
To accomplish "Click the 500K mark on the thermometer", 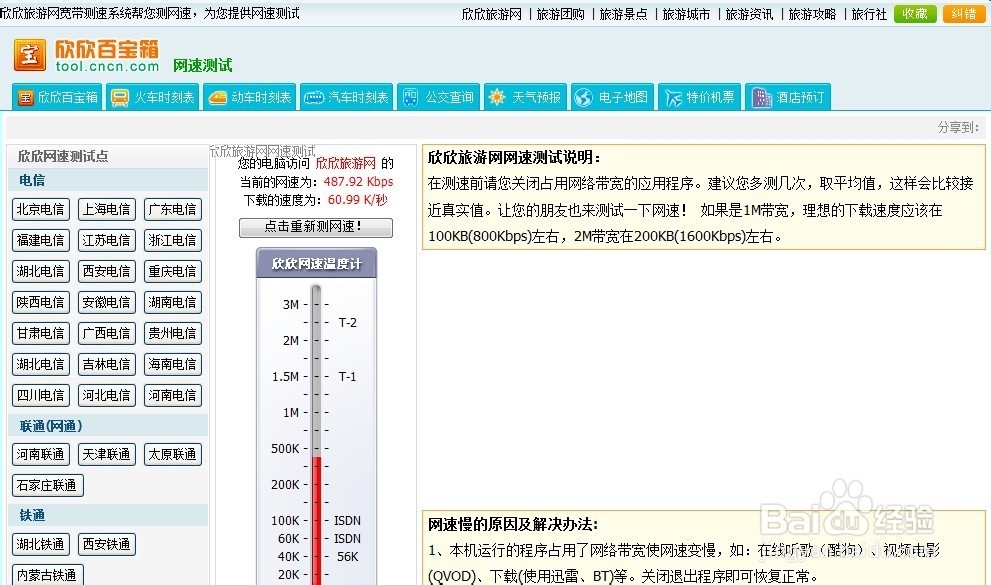I will [285, 449].
